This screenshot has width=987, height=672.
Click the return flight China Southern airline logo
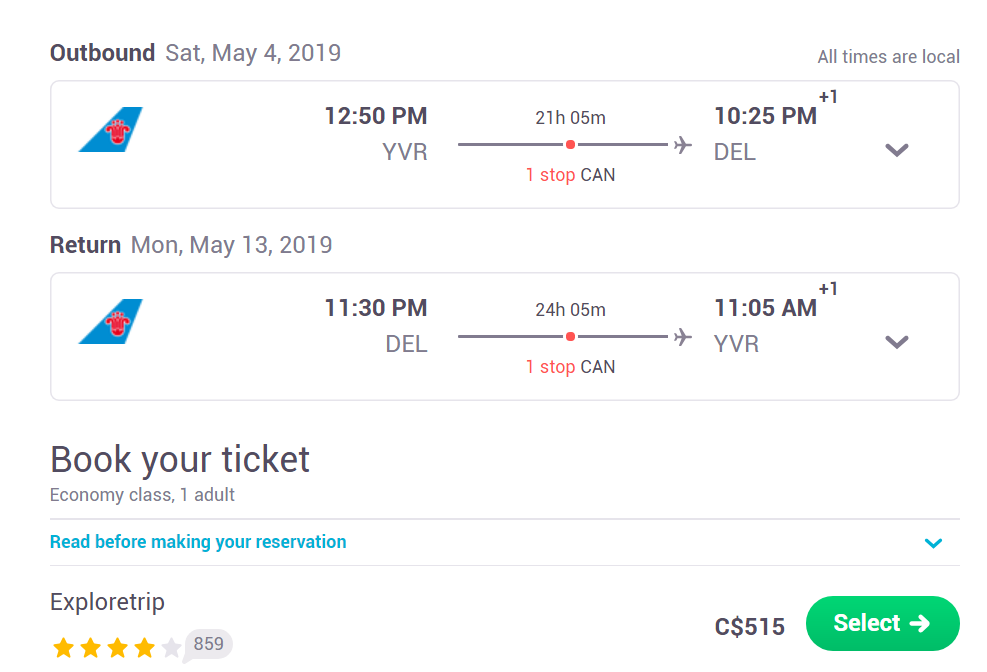point(111,322)
